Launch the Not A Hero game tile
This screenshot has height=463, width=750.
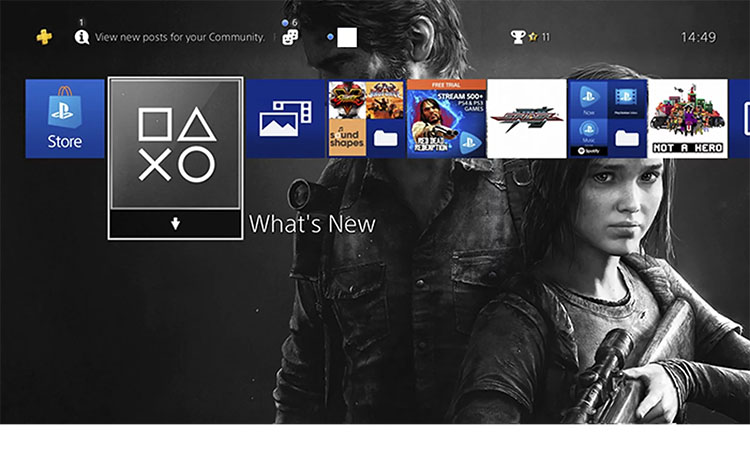pyautogui.click(x=687, y=119)
